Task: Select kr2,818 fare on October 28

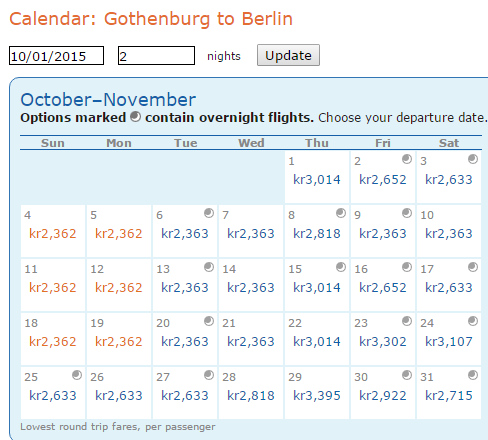Action: pyautogui.click(x=251, y=396)
